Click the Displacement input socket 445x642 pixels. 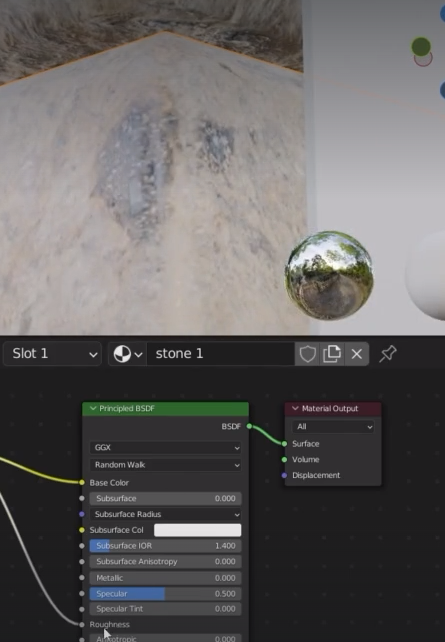[x=284, y=475]
